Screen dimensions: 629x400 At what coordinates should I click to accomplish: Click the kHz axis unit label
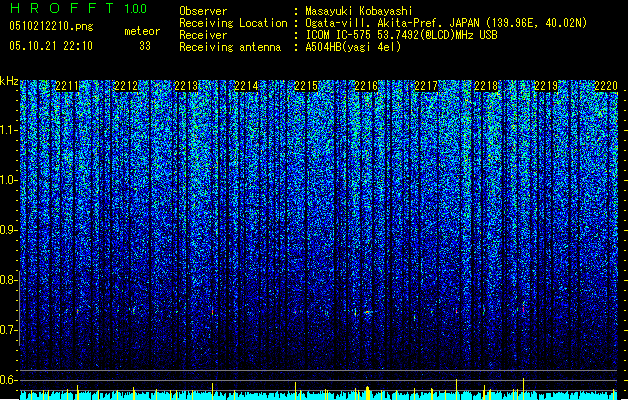coord(9,81)
